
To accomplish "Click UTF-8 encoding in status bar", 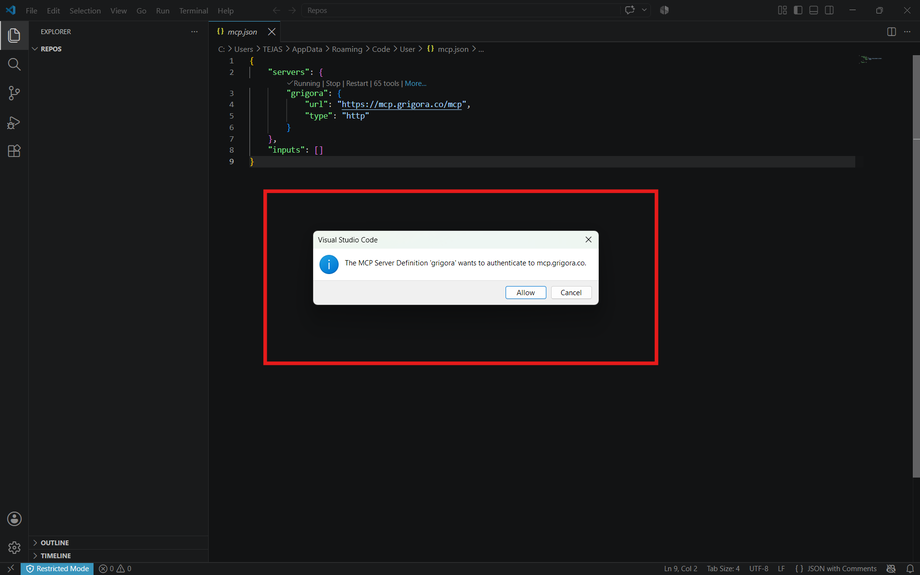I will [x=759, y=569].
